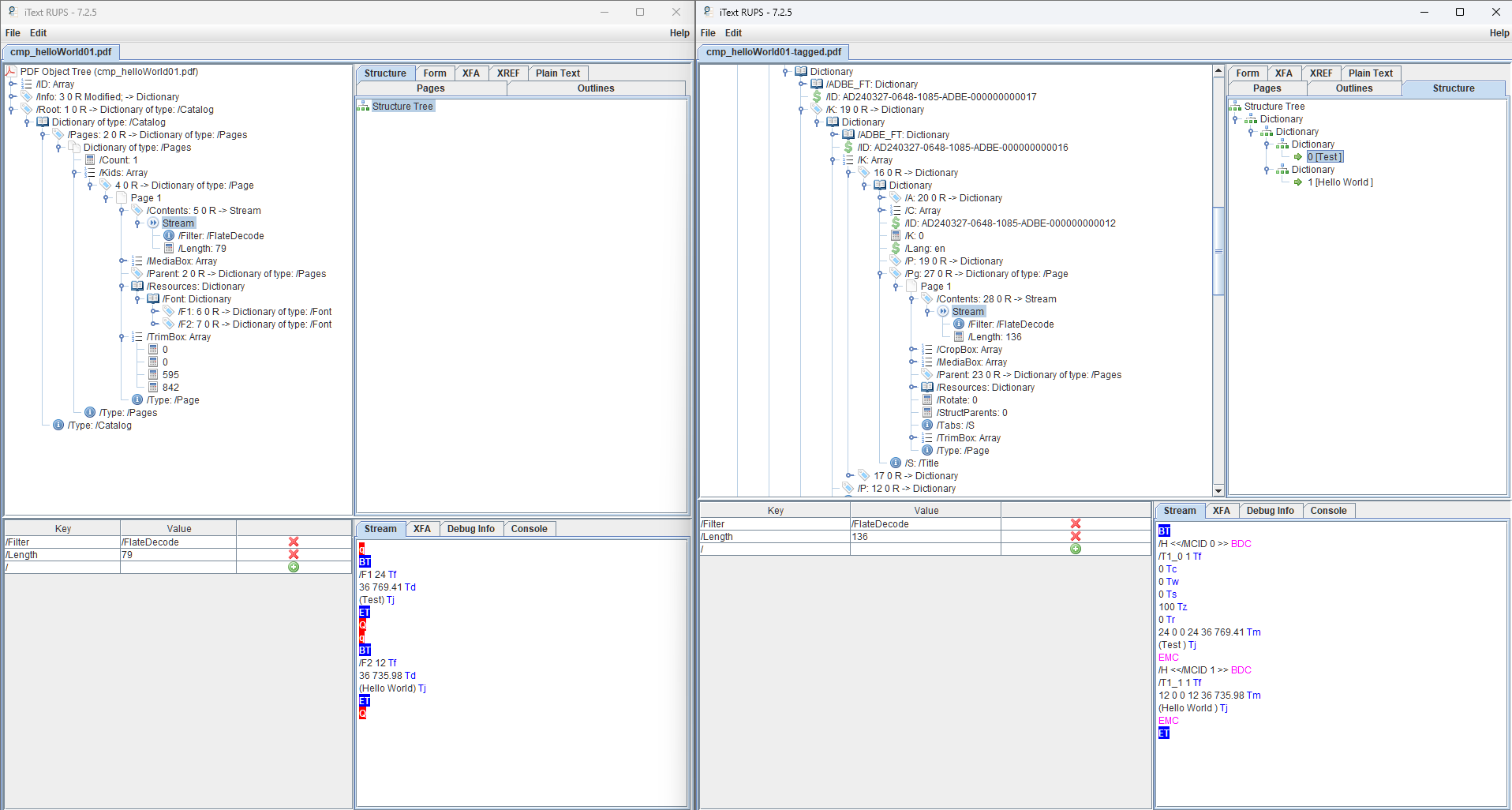This screenshot has width=1512, height=810.
Task: Click the green plus to add a key-value entry
Action: click(x=294, y=567)
